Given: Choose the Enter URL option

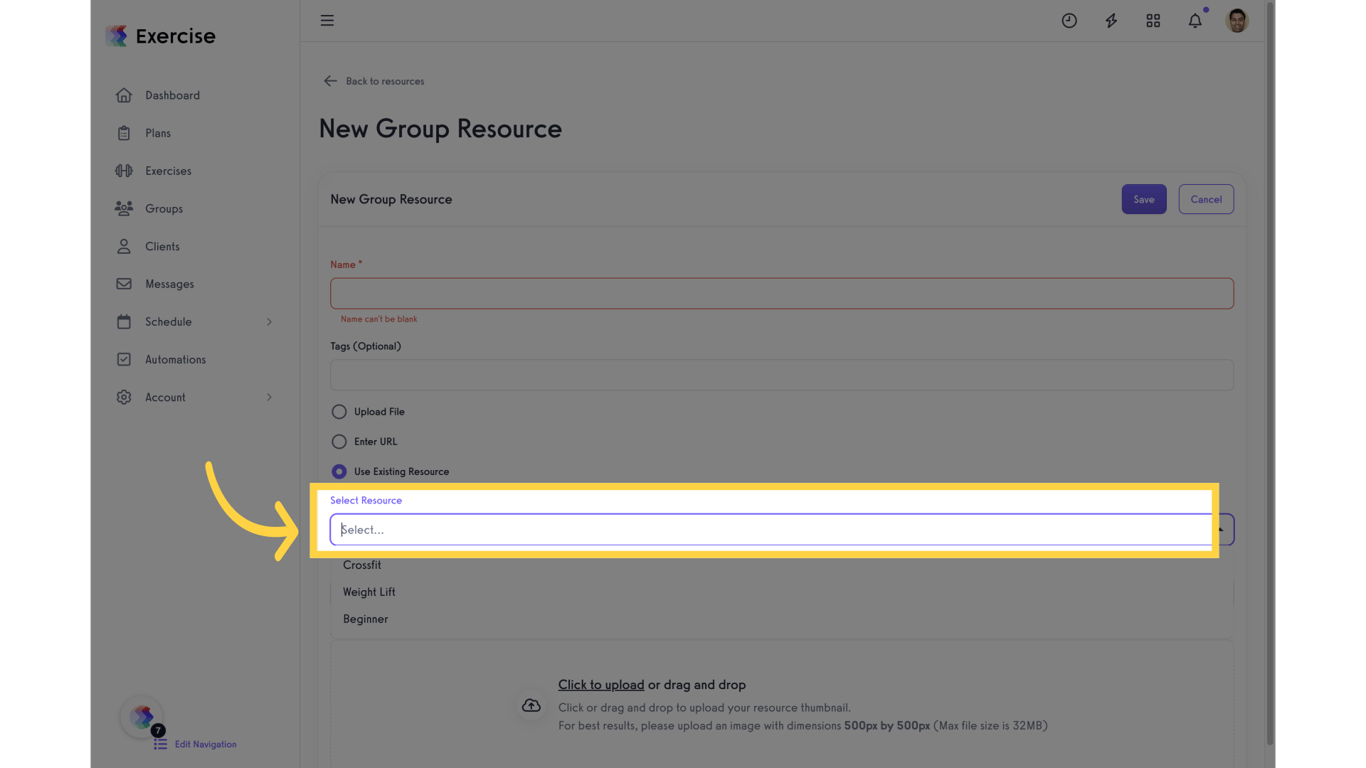Looking at the screenshot, I should [x=339, y=441].
